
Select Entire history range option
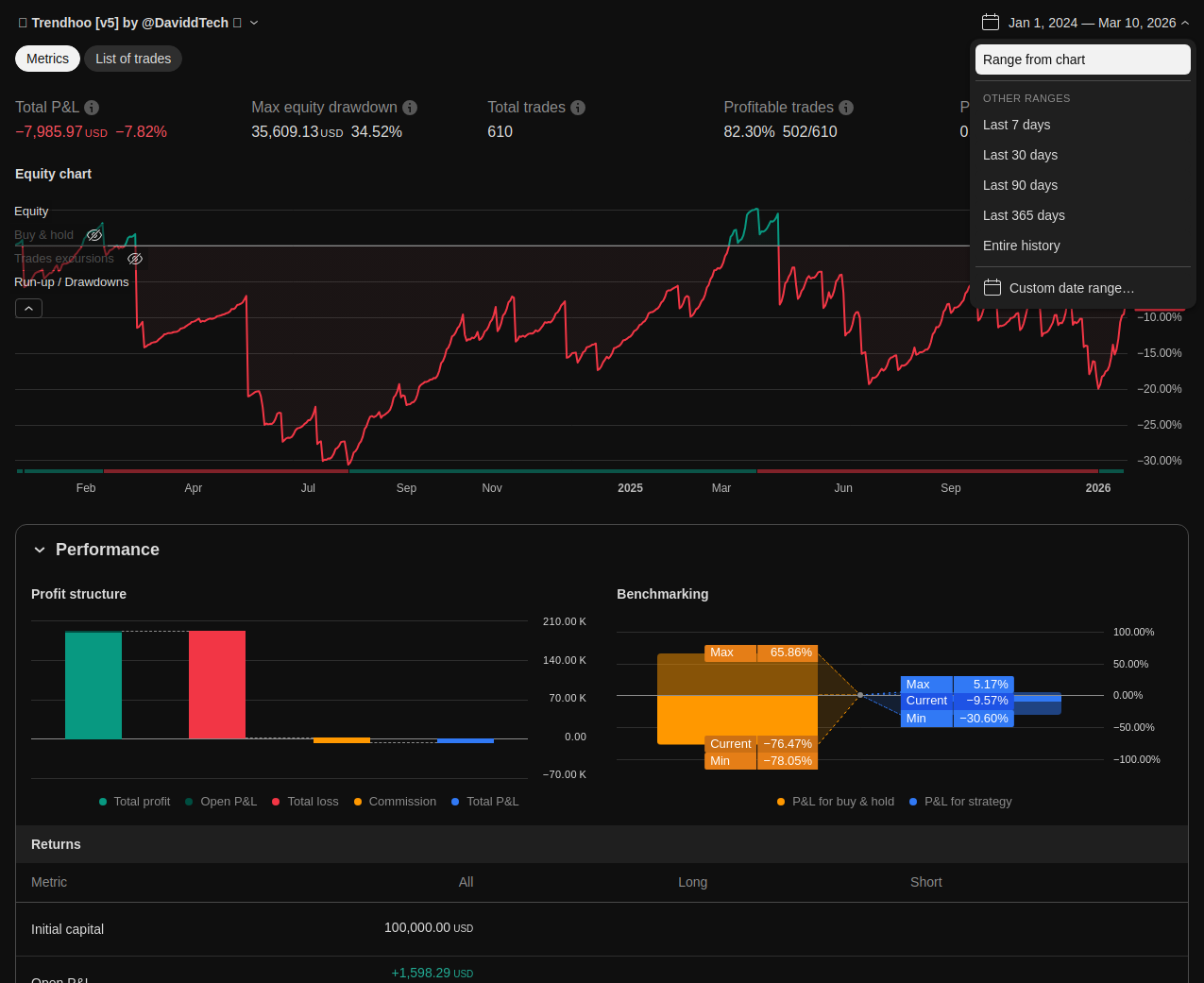click(x=1021, y=246)
